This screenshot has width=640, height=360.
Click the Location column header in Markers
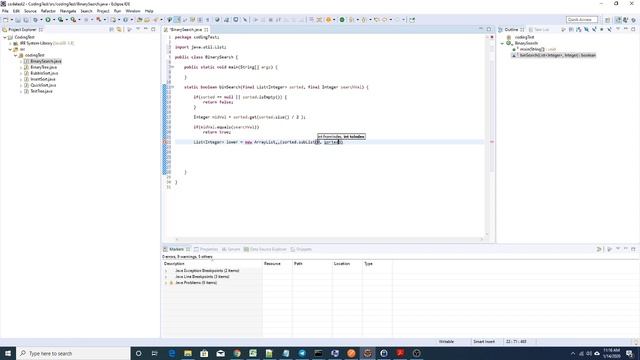point(347,264)
